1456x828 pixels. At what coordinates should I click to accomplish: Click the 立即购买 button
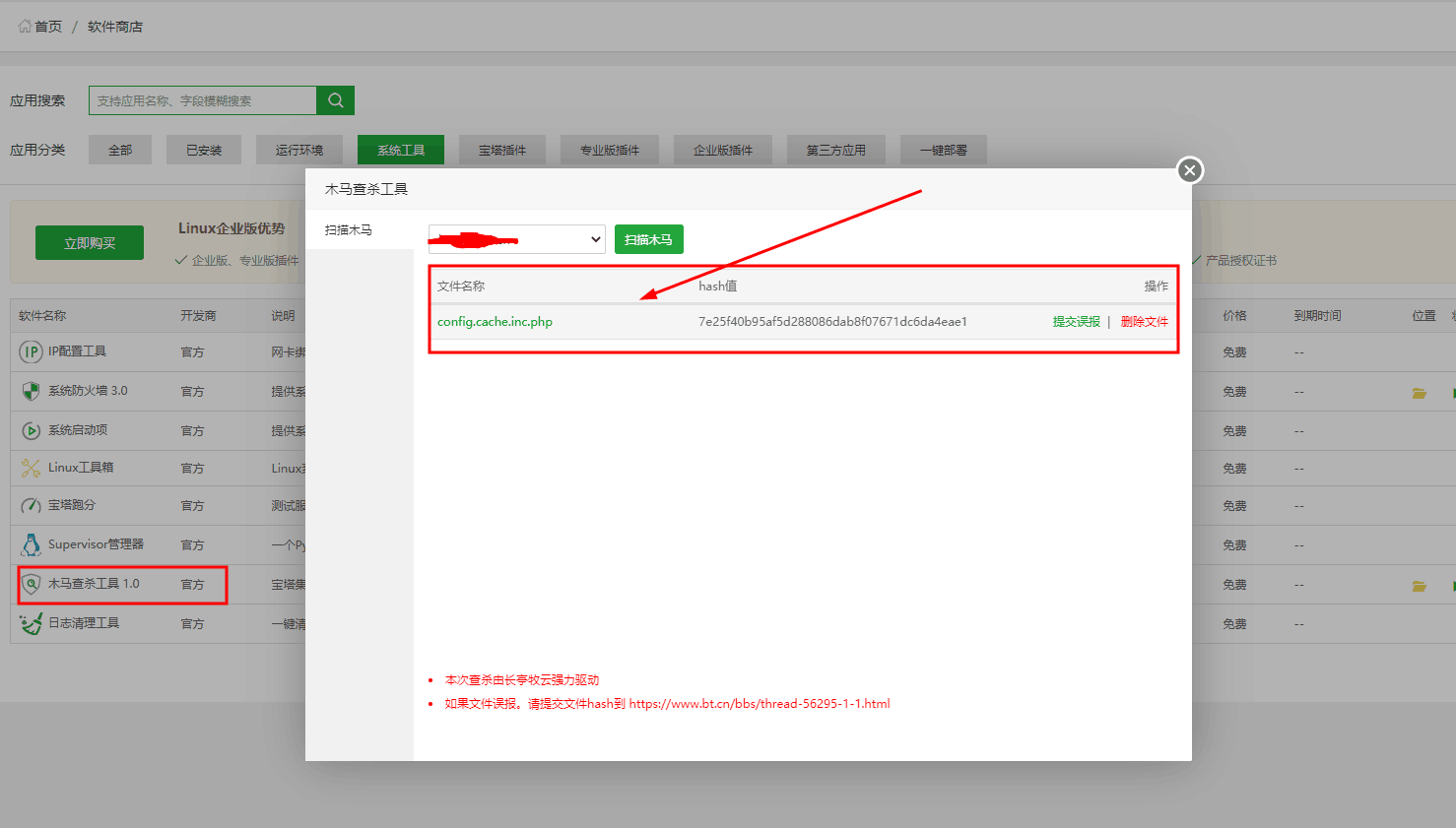pos(90,243)
